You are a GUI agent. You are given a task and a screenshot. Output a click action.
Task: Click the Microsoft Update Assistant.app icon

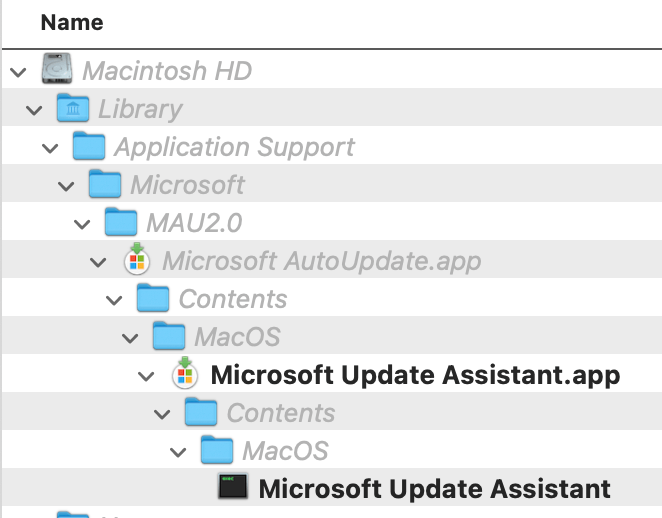[185, 375]
